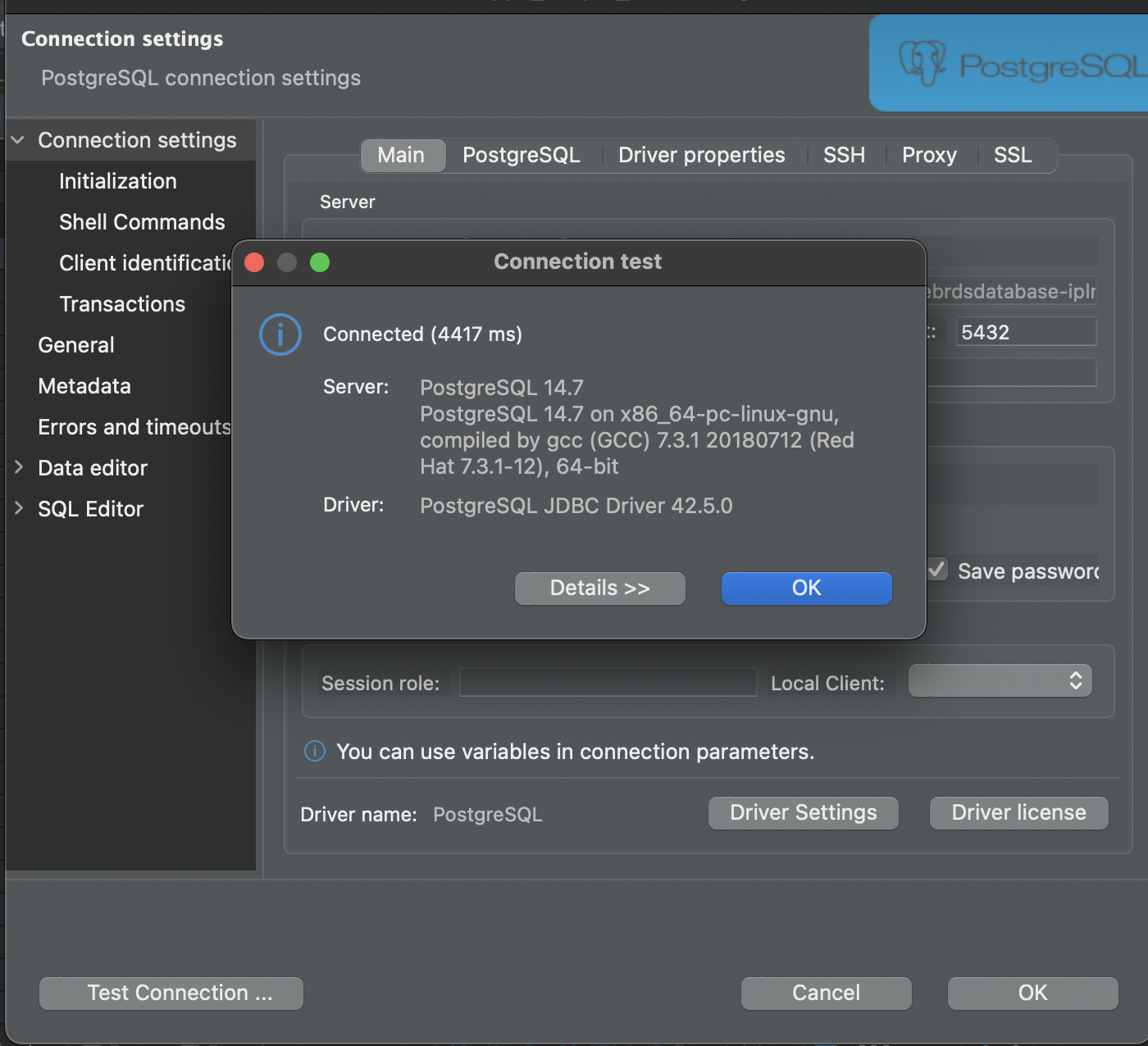This screenshot has width=1148, height=1046.
Task: Open Driver Settings
Action: click(802, 812)
